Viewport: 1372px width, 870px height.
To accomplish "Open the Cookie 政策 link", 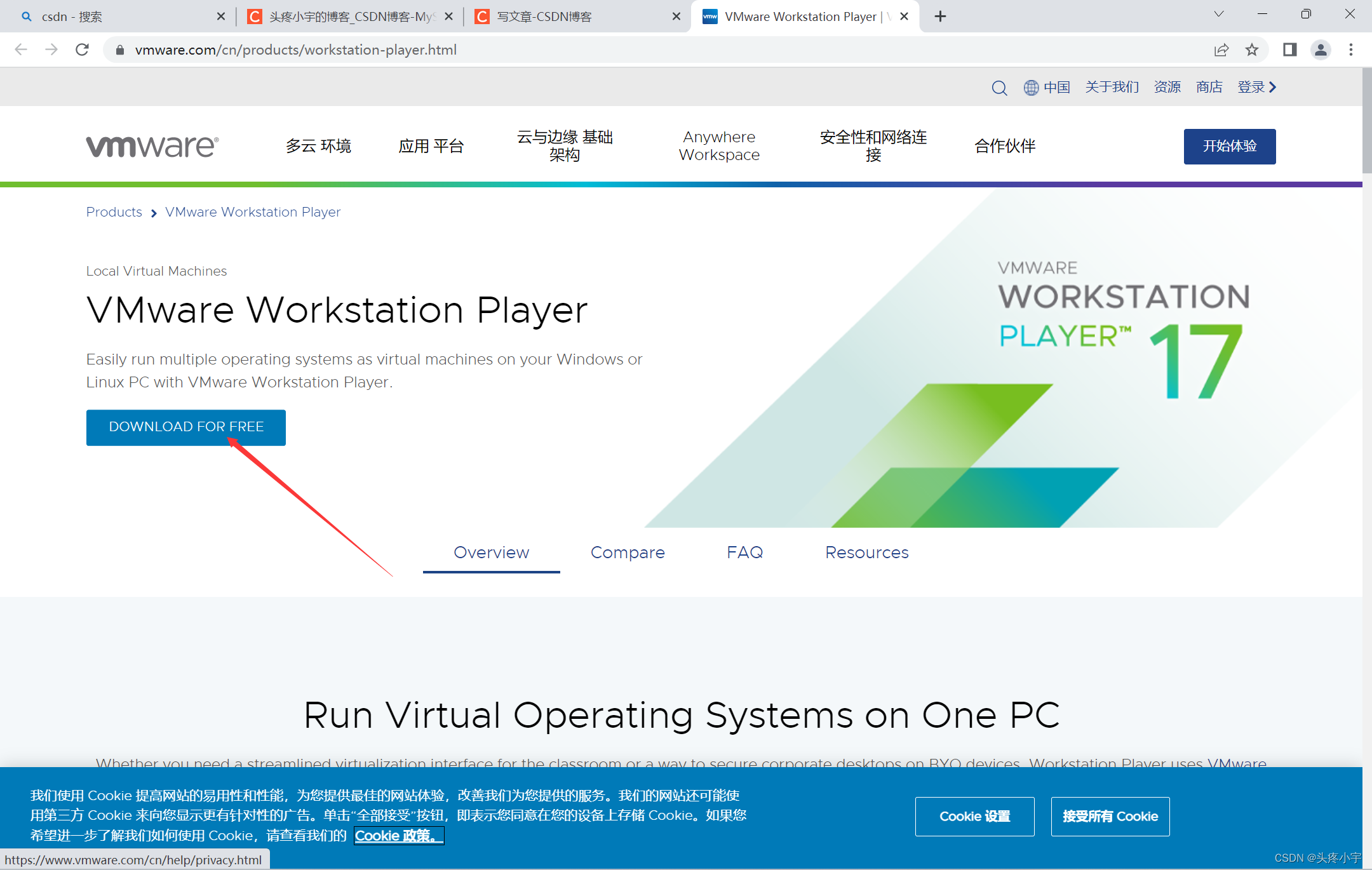I will click(398, 836).
